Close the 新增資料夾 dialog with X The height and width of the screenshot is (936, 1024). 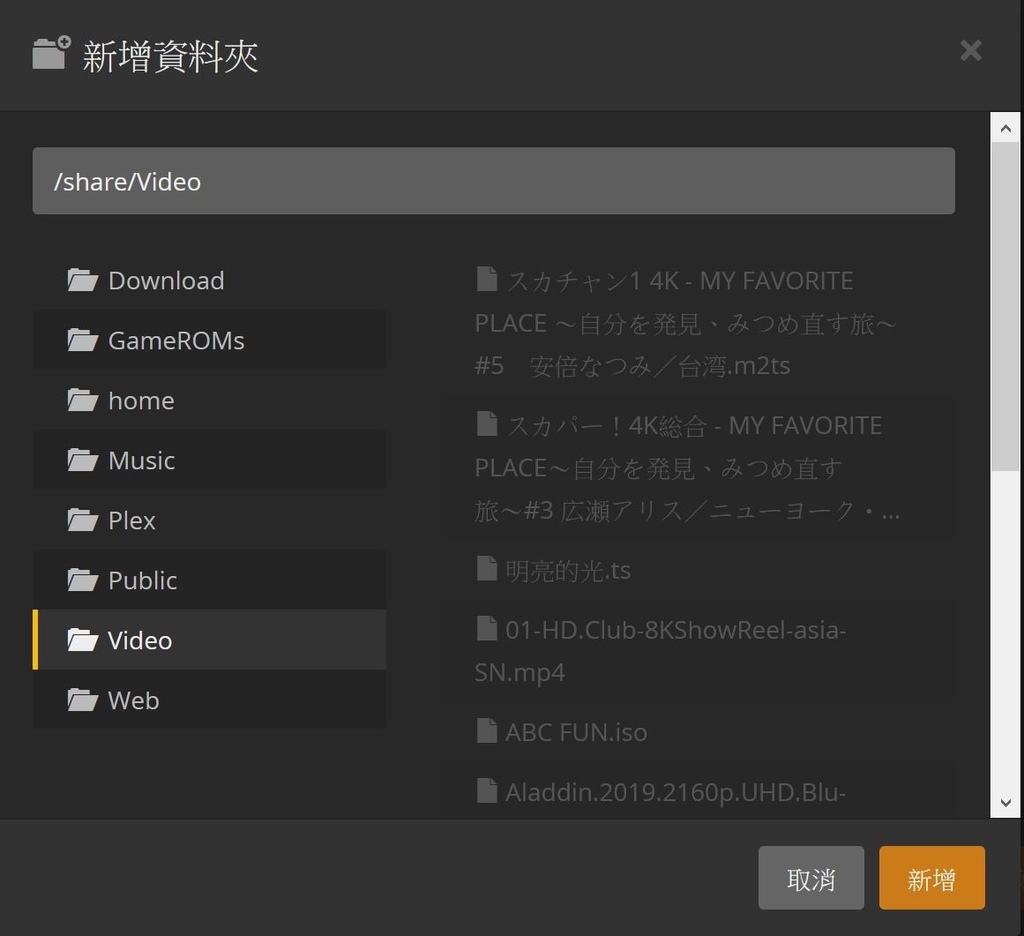[971, 50]
